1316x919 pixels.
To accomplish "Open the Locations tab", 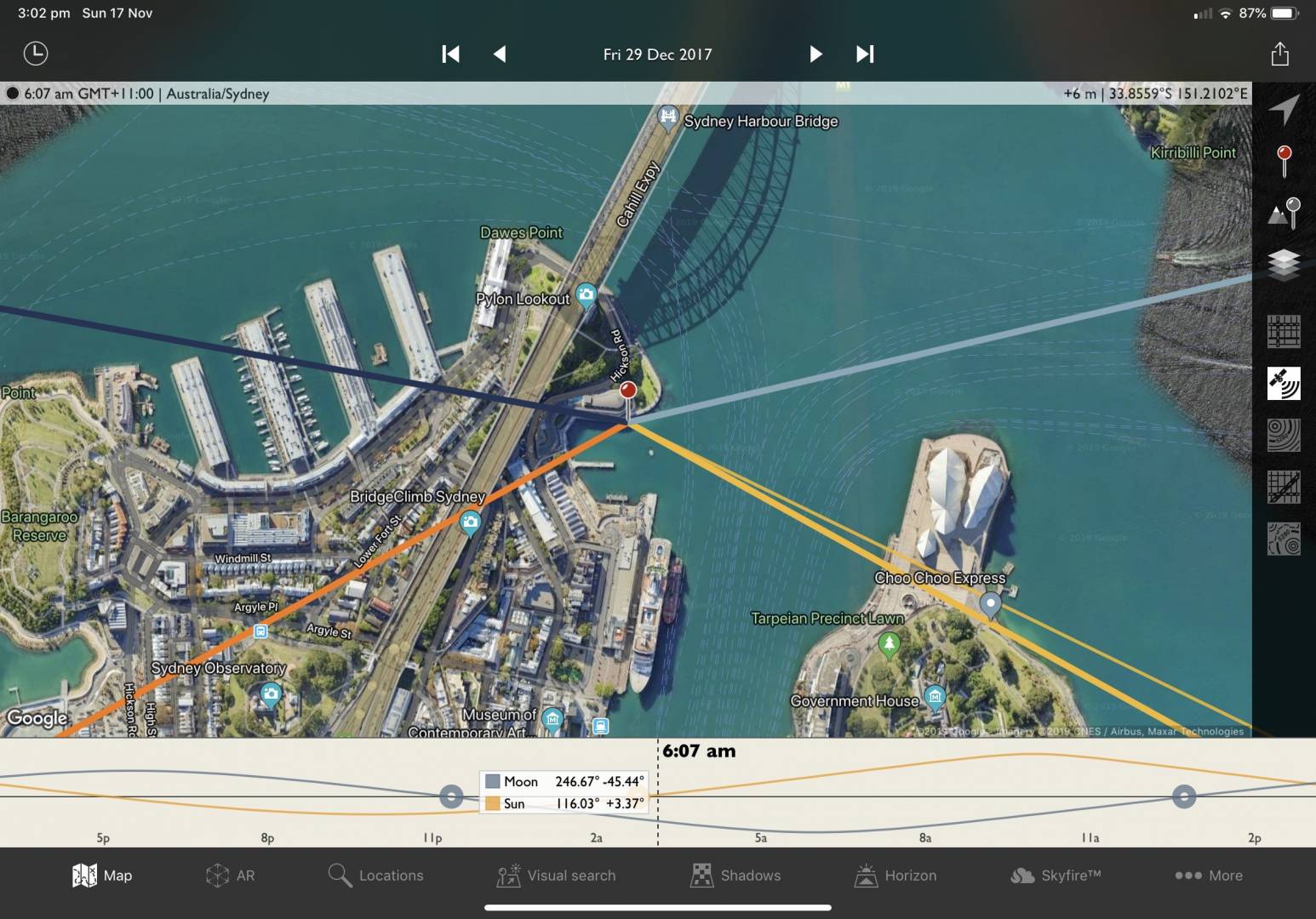I will pyautogui.click(x=375, y=876).
